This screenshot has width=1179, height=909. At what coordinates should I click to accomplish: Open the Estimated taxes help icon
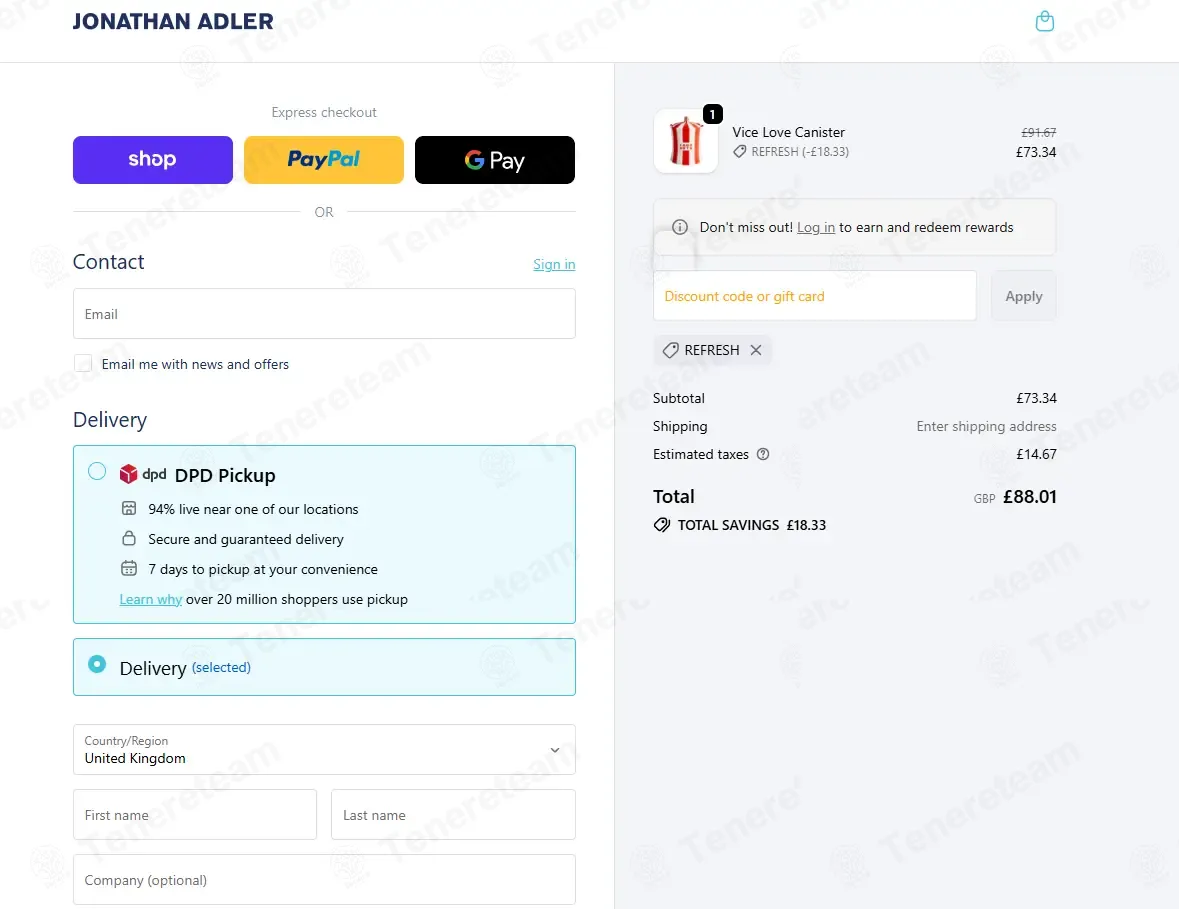tap(762, 454)
